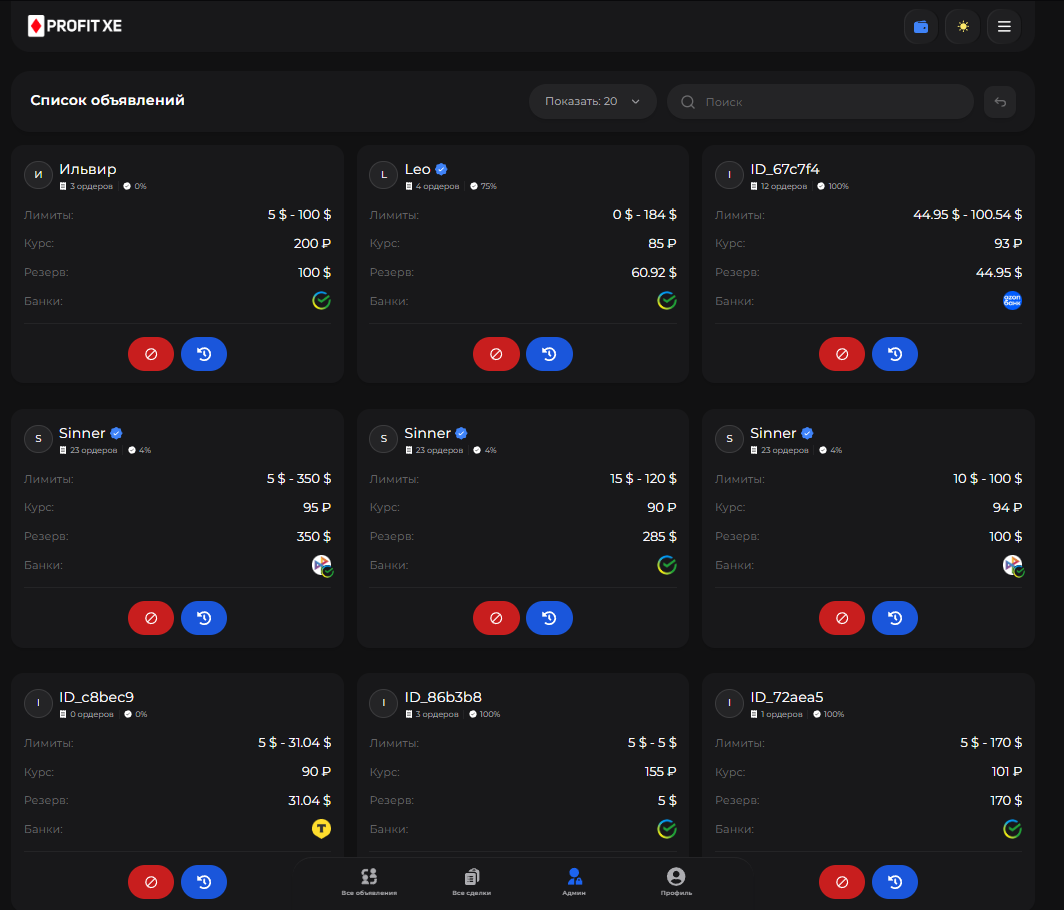This screenshot has height=910, width=1064.
Task: Click bank icon on Sinner's 350 $ reserve card
Action: tap(322, 565)
